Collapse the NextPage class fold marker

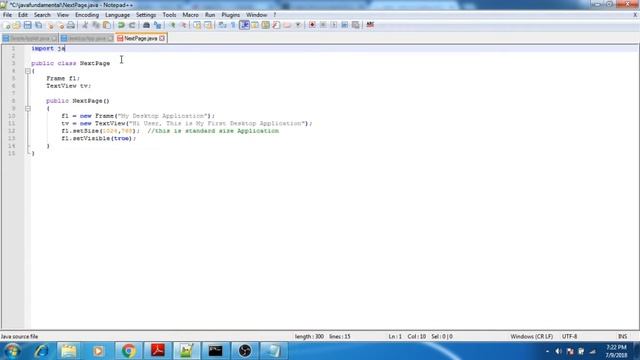[28, 71]
